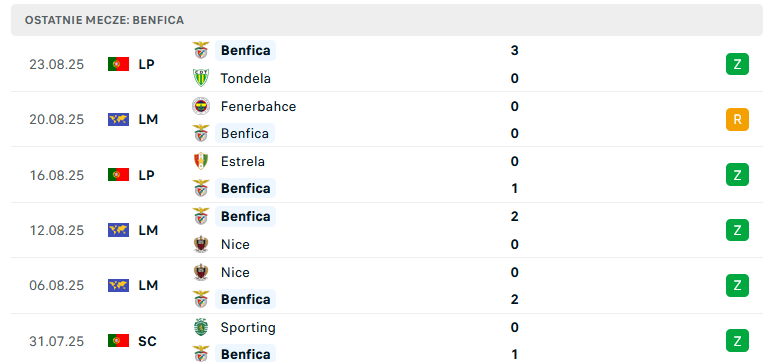Click the Sporting club crest icon
Image resolution: width=763 pixels, height=362 pixels.
(x=201, y=327)
